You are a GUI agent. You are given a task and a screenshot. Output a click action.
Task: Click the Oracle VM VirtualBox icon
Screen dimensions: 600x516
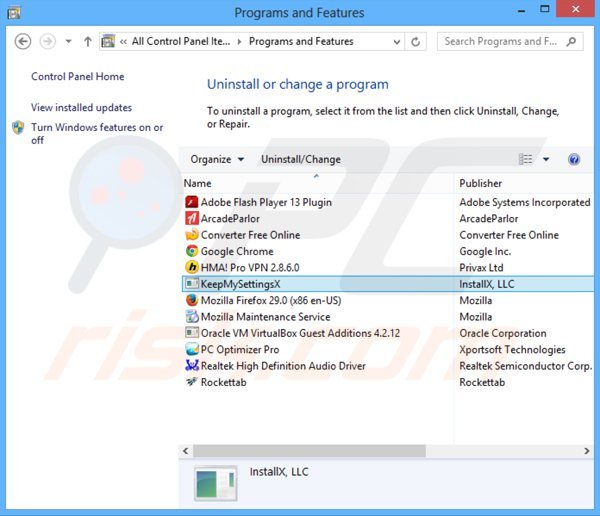(192, 333)
